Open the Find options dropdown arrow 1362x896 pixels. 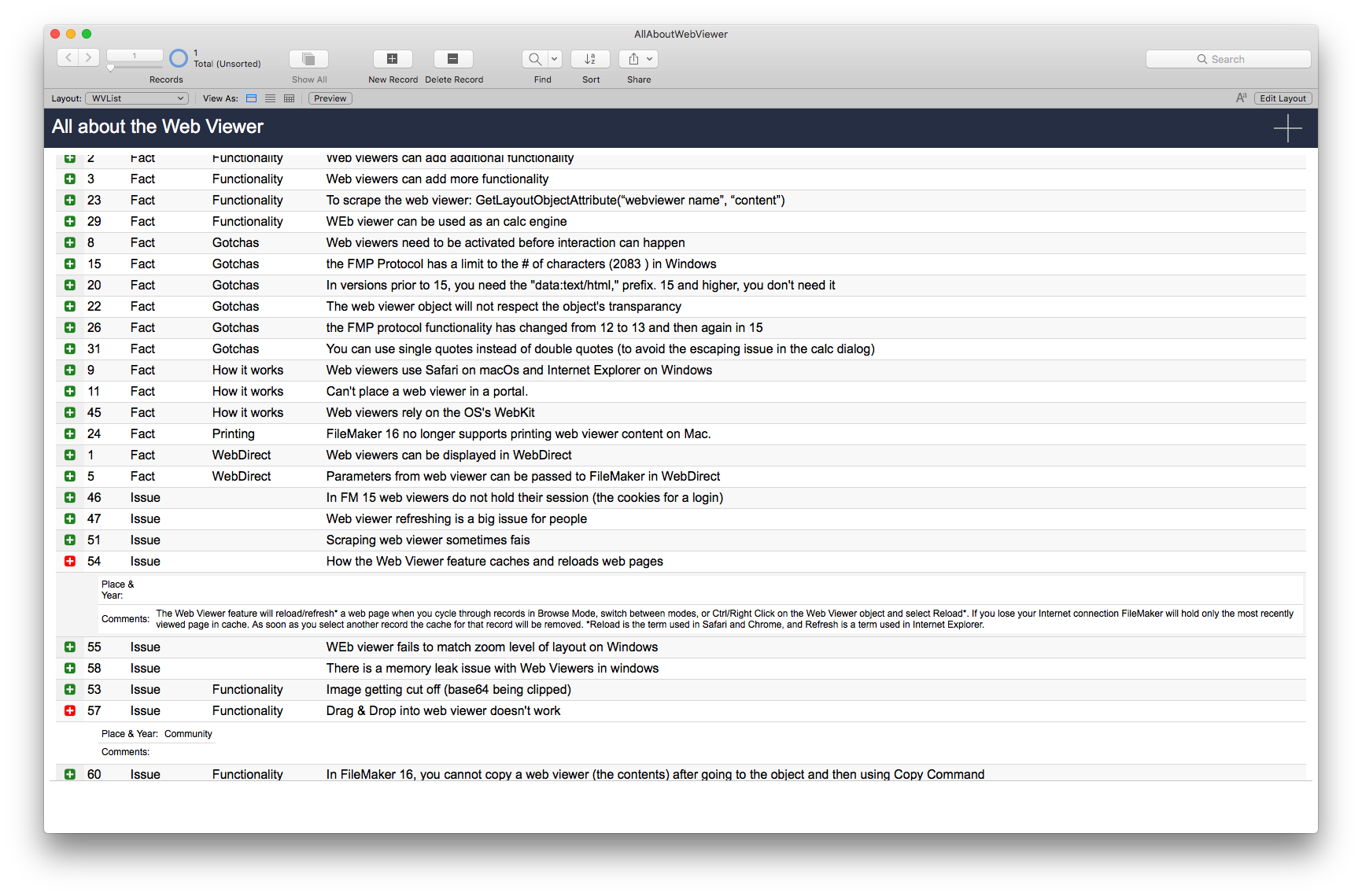coord(555,59)
